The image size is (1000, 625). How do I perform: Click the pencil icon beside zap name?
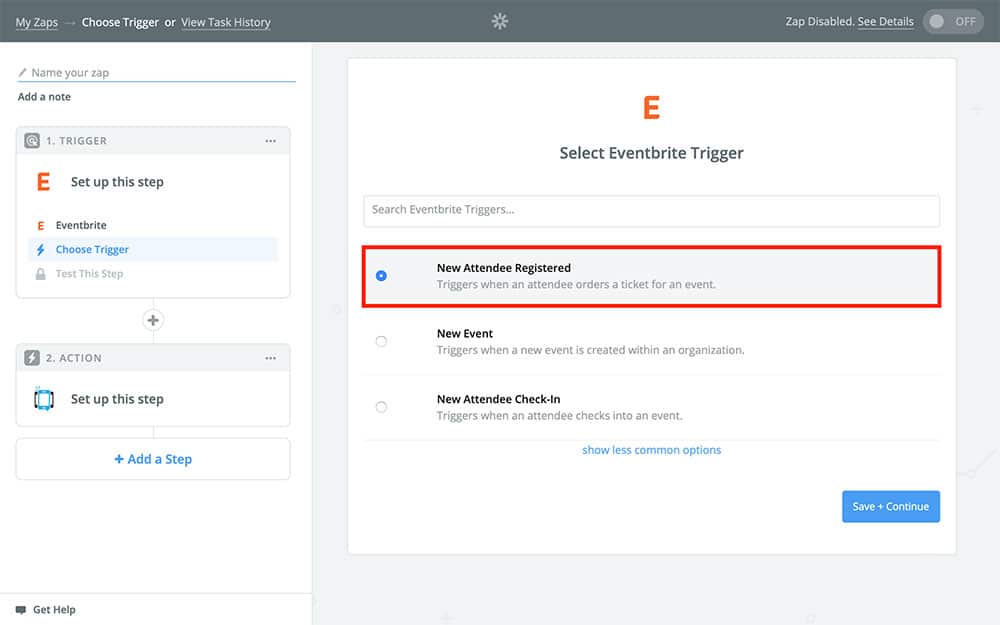tap(23, 73)
